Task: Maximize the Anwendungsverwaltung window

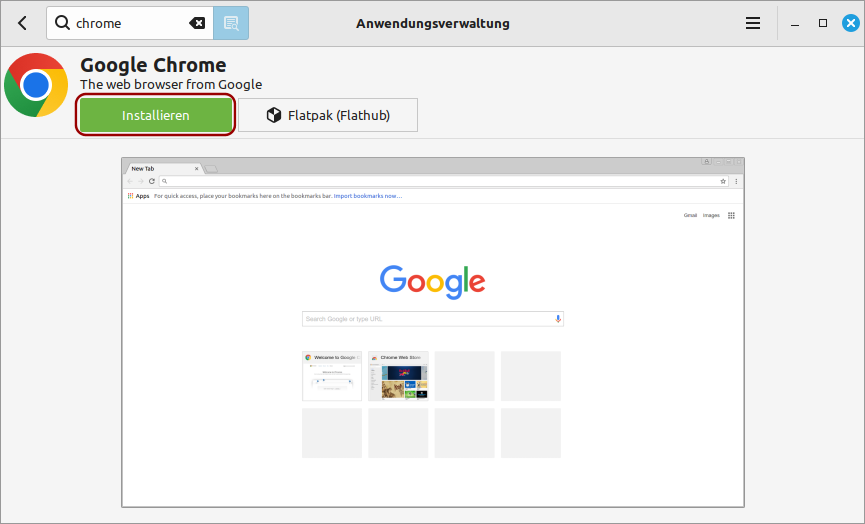Action: (823, 23)
